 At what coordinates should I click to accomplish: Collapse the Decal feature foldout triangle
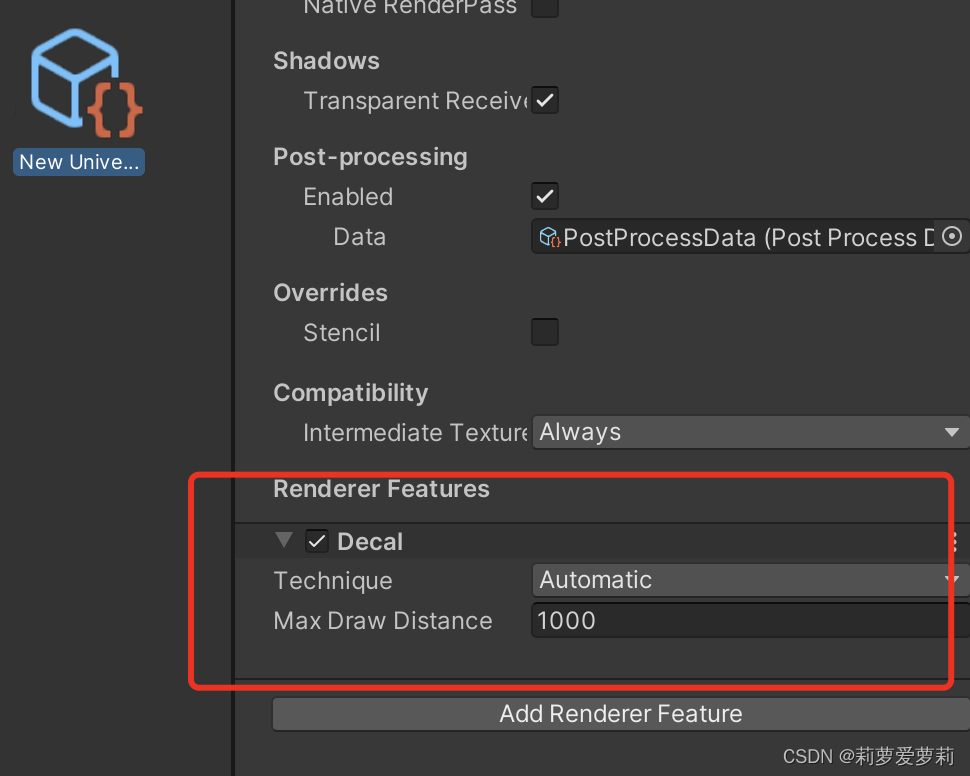point(284,540)
